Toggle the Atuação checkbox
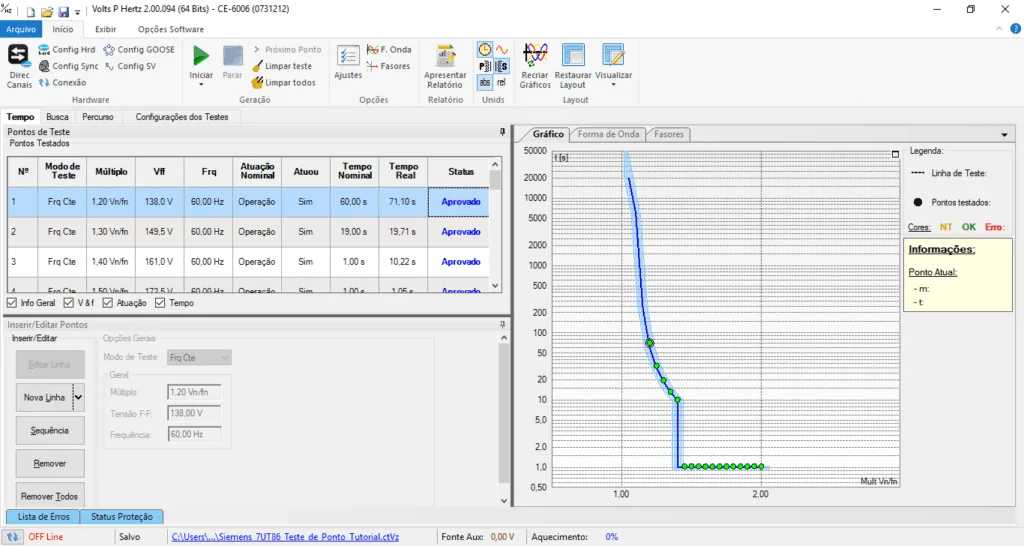The height and width of the screenshot is (546, 1024). click(108, 303)
